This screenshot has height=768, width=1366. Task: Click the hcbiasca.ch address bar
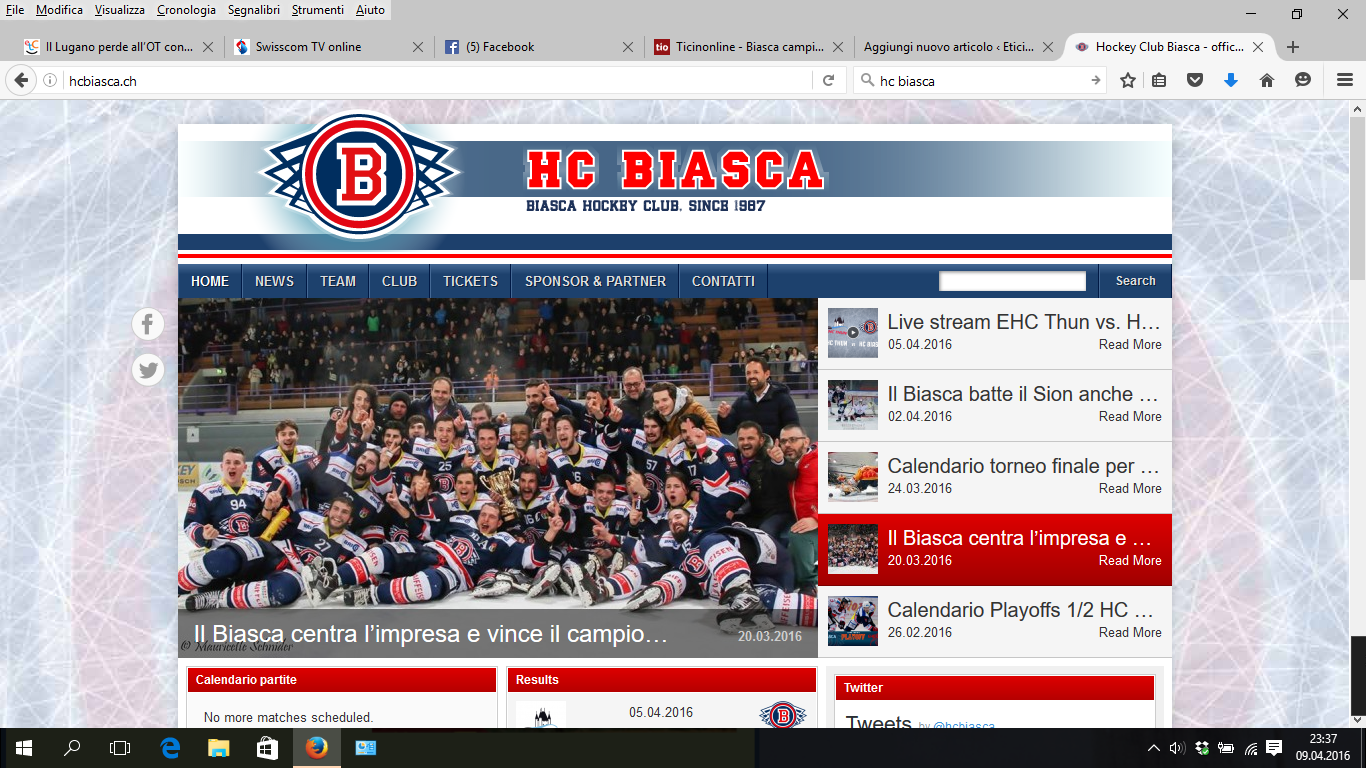[435, 81]
